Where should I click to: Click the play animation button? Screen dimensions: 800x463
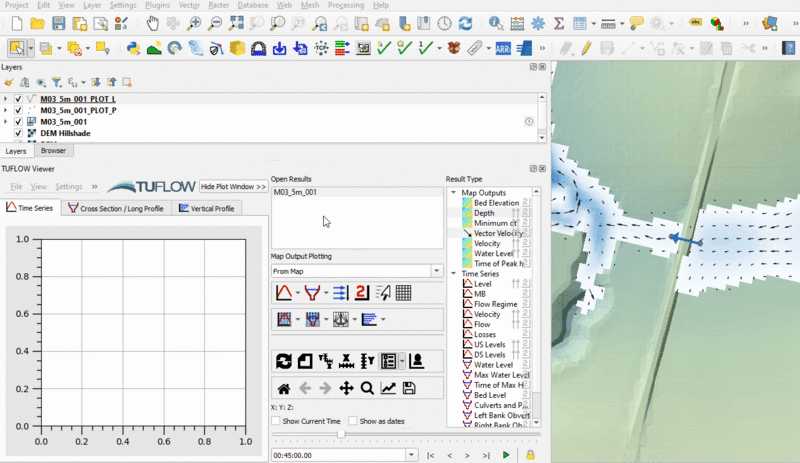click(506, 455)
